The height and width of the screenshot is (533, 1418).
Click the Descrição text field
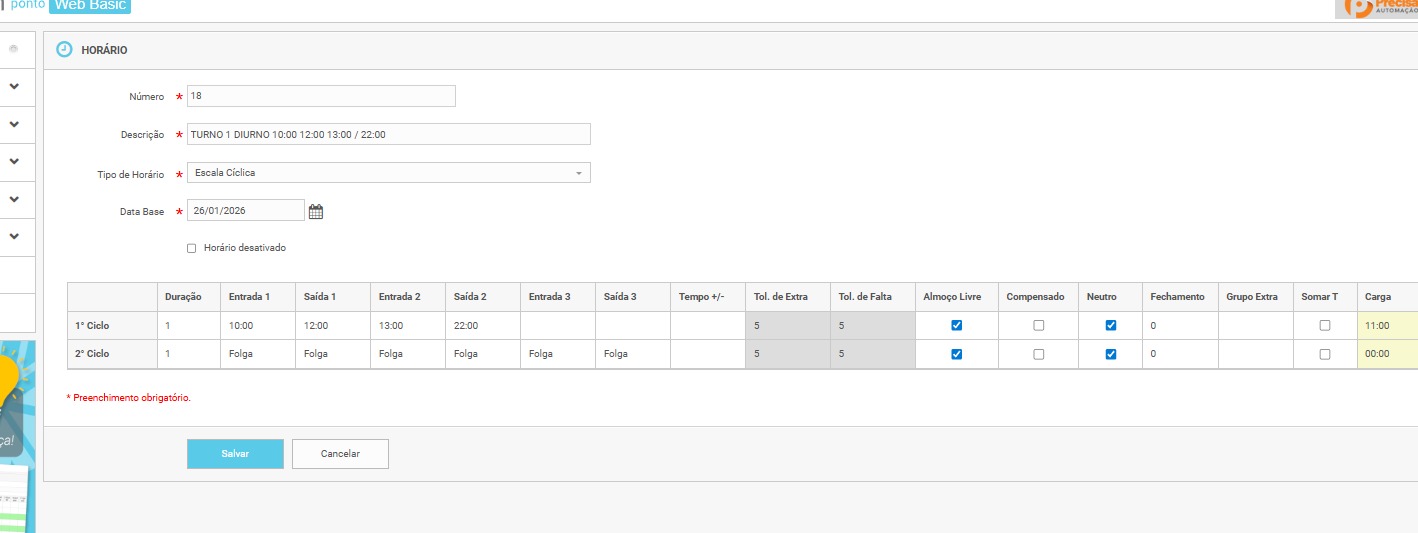point(389,134)
